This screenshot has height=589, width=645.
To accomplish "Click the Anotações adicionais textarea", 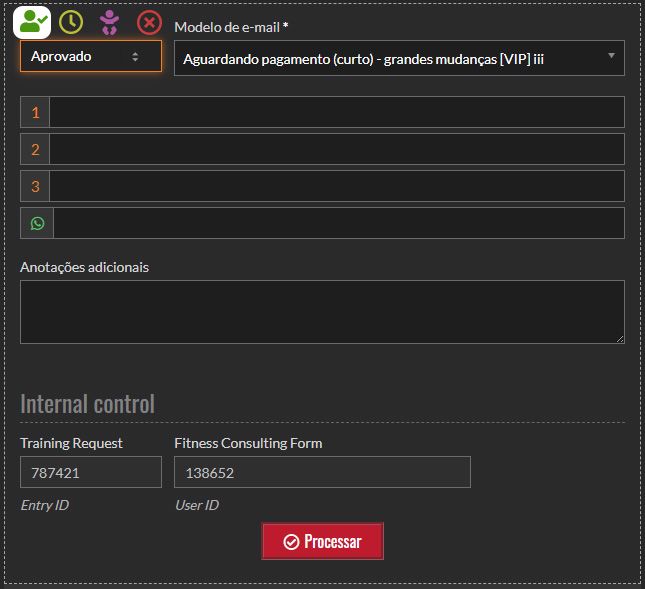I will click(x=322, y=312).
